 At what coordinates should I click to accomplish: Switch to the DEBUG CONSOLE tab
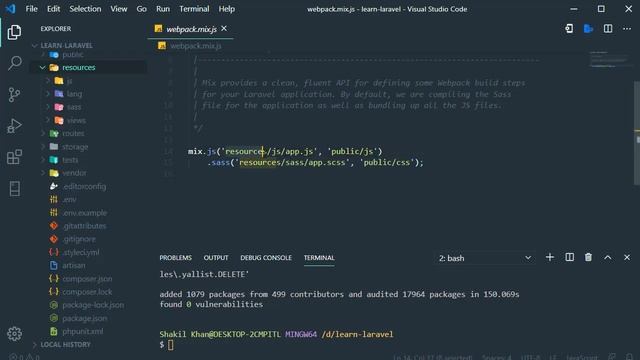(266, 258)
